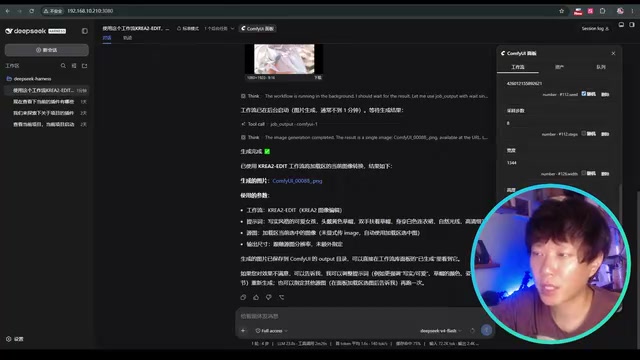Image resolution: width=640 pixels, height=360 pixels.
Task: Click the browser forward arrow
Action: tap(19, 11)
